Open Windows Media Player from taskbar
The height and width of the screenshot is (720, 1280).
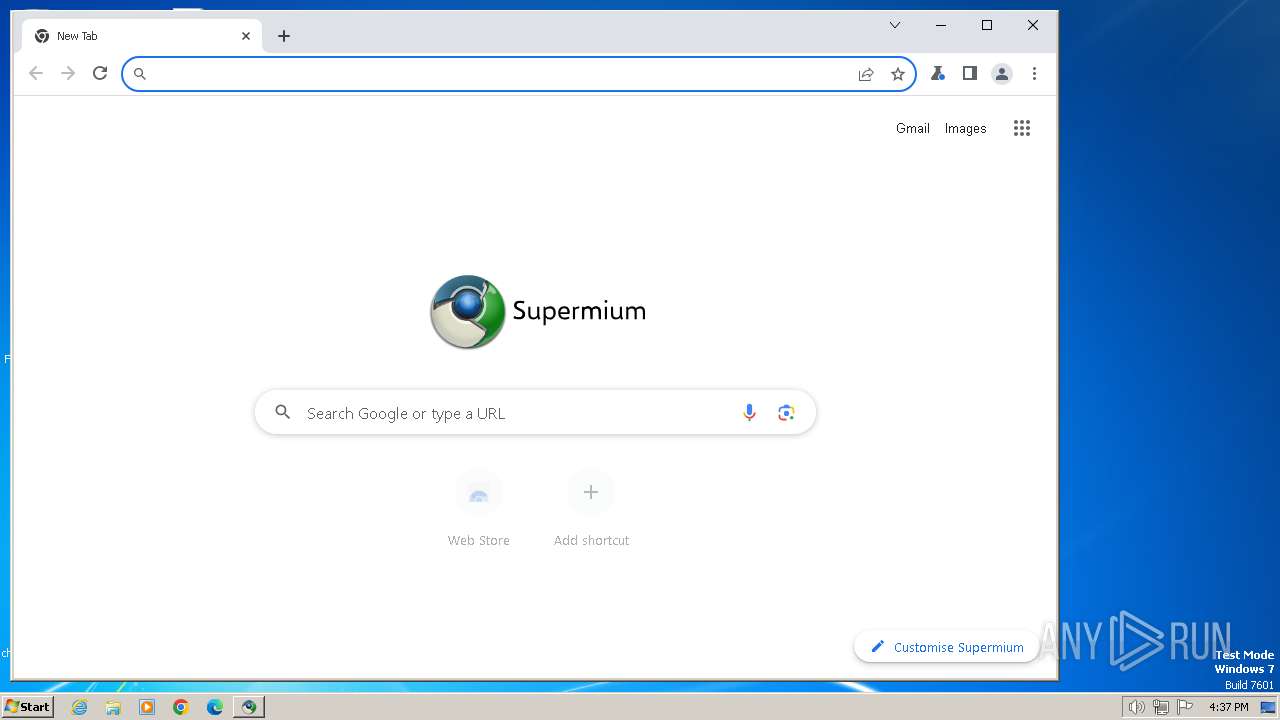tap(147, 707)
